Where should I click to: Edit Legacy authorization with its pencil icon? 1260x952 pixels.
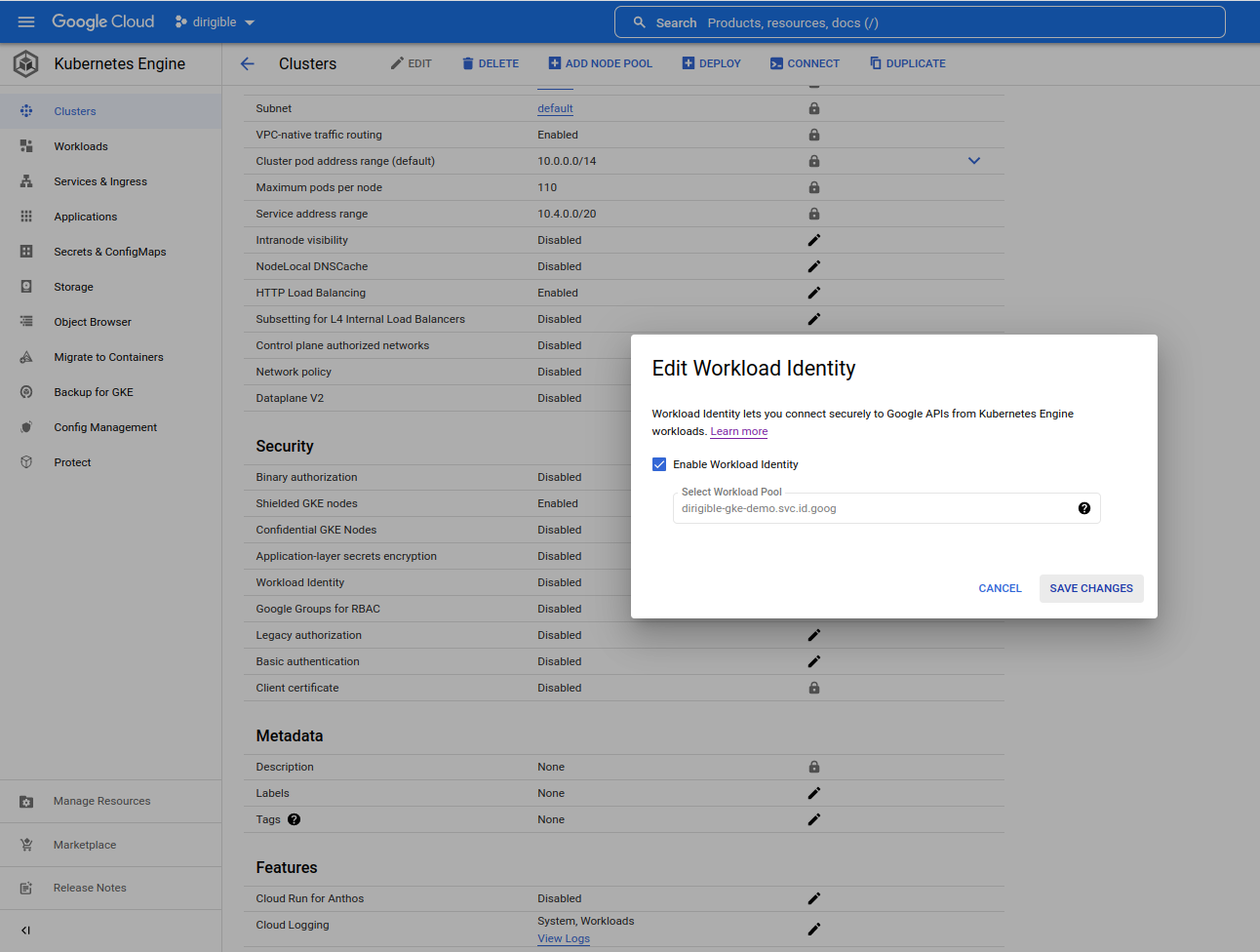[814, 635]
